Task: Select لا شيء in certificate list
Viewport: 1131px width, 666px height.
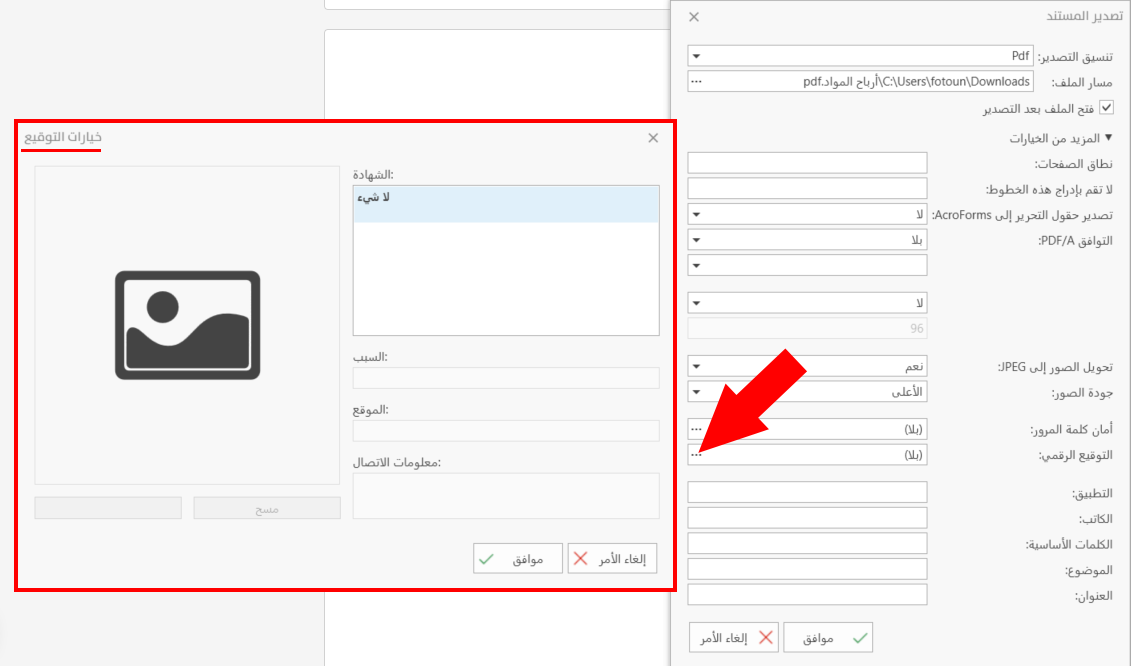Action: pyautogui.click(x=506, y=204)
